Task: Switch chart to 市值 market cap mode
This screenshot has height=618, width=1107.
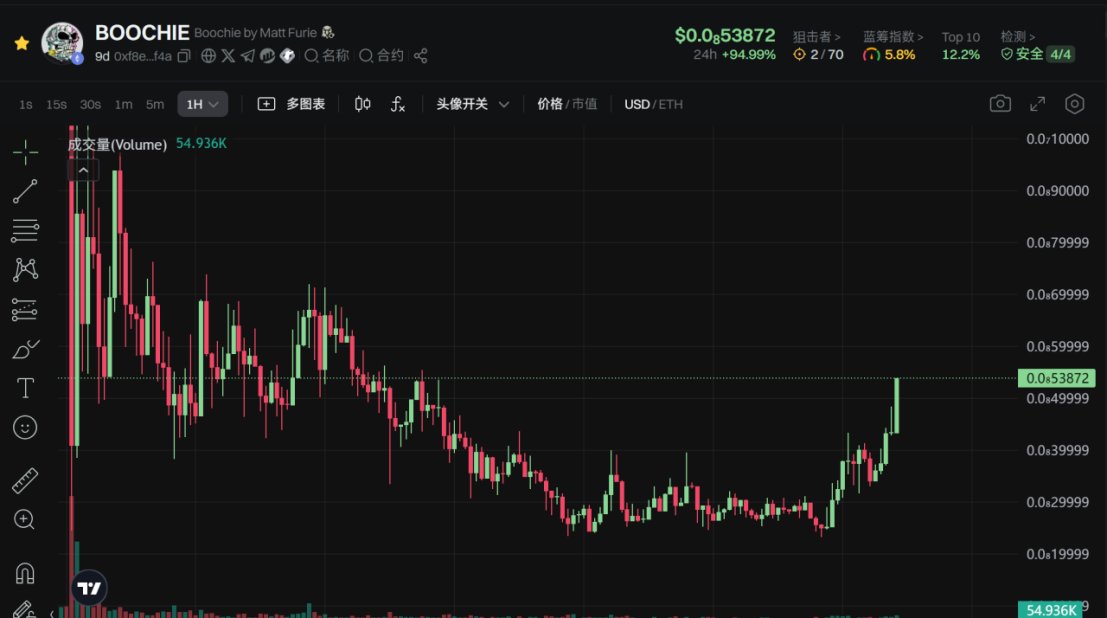Action: click(585, 105)
